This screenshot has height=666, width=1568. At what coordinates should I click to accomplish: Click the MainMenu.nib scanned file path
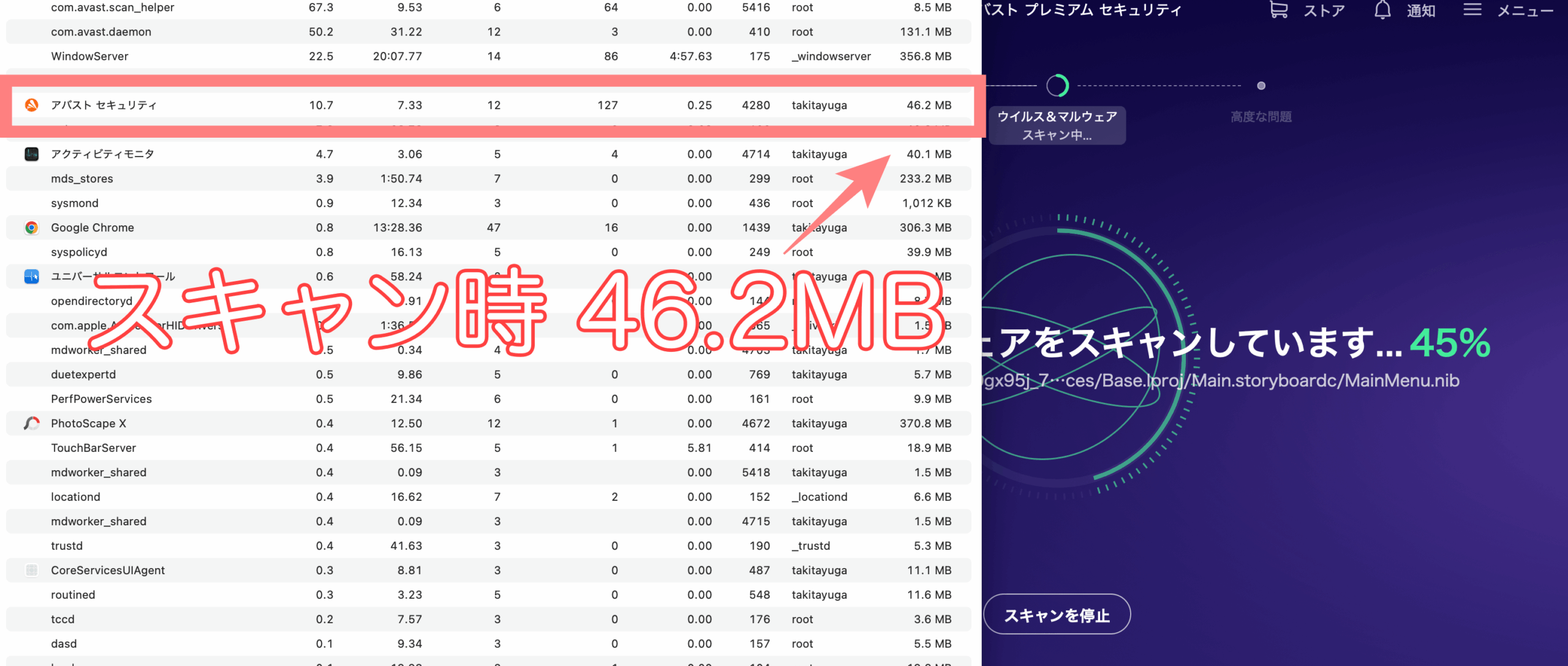[x=1221, y=380]
